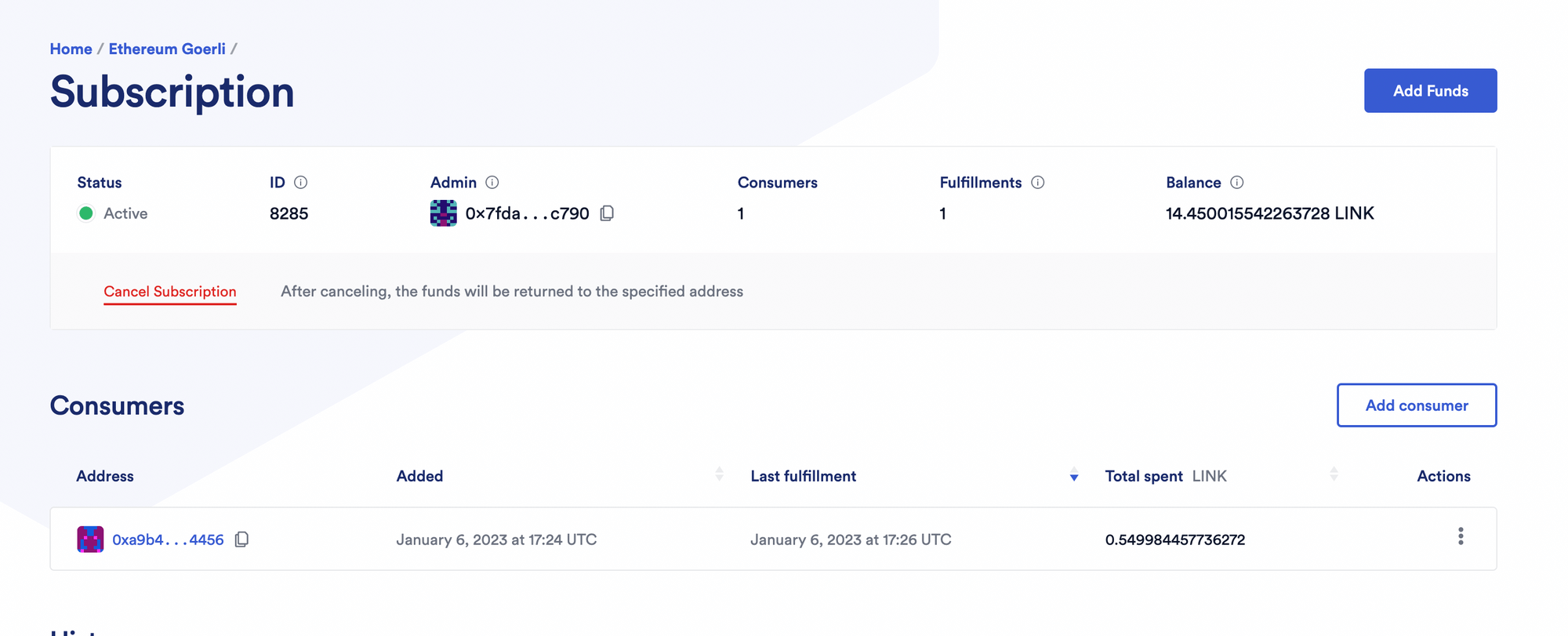Click the info icon next to ID
The height and width of the screenshot is (636, 1568).
[301, 182]
